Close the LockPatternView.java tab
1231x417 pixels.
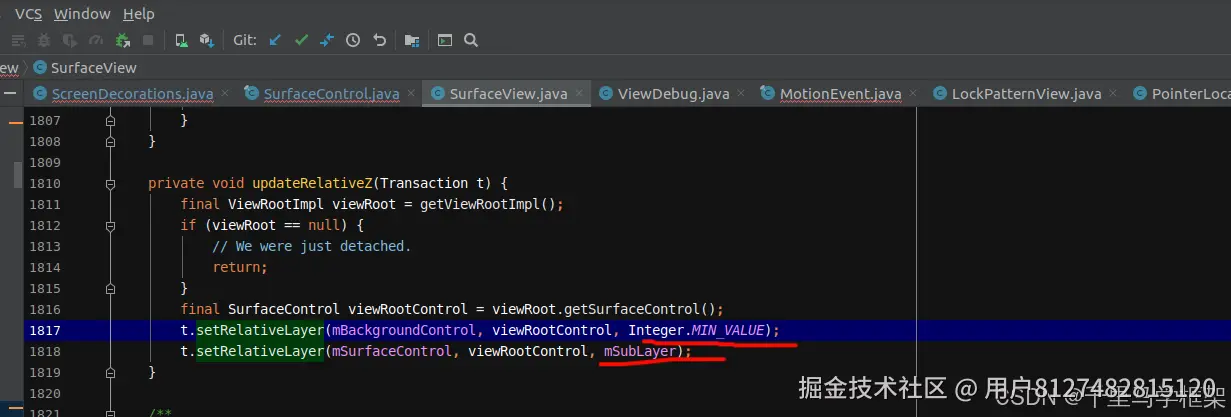[1113, 93]
